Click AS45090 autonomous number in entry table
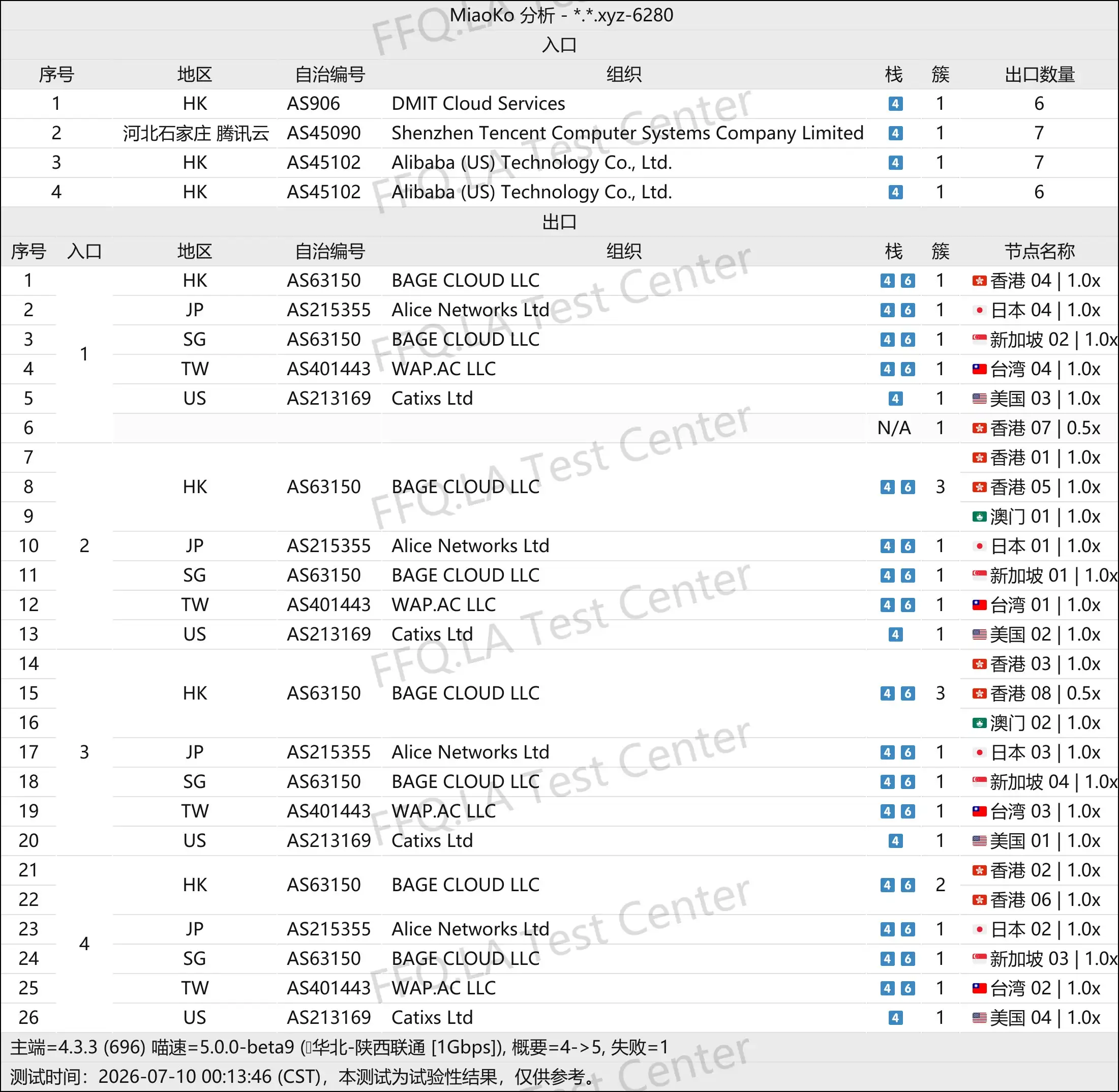 click(323, 133)
